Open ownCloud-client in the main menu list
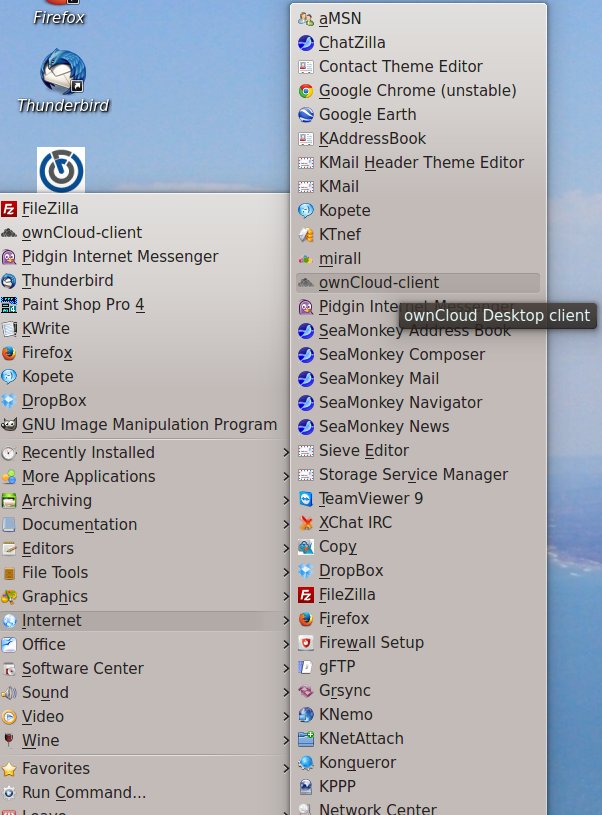 pos(145,233)
